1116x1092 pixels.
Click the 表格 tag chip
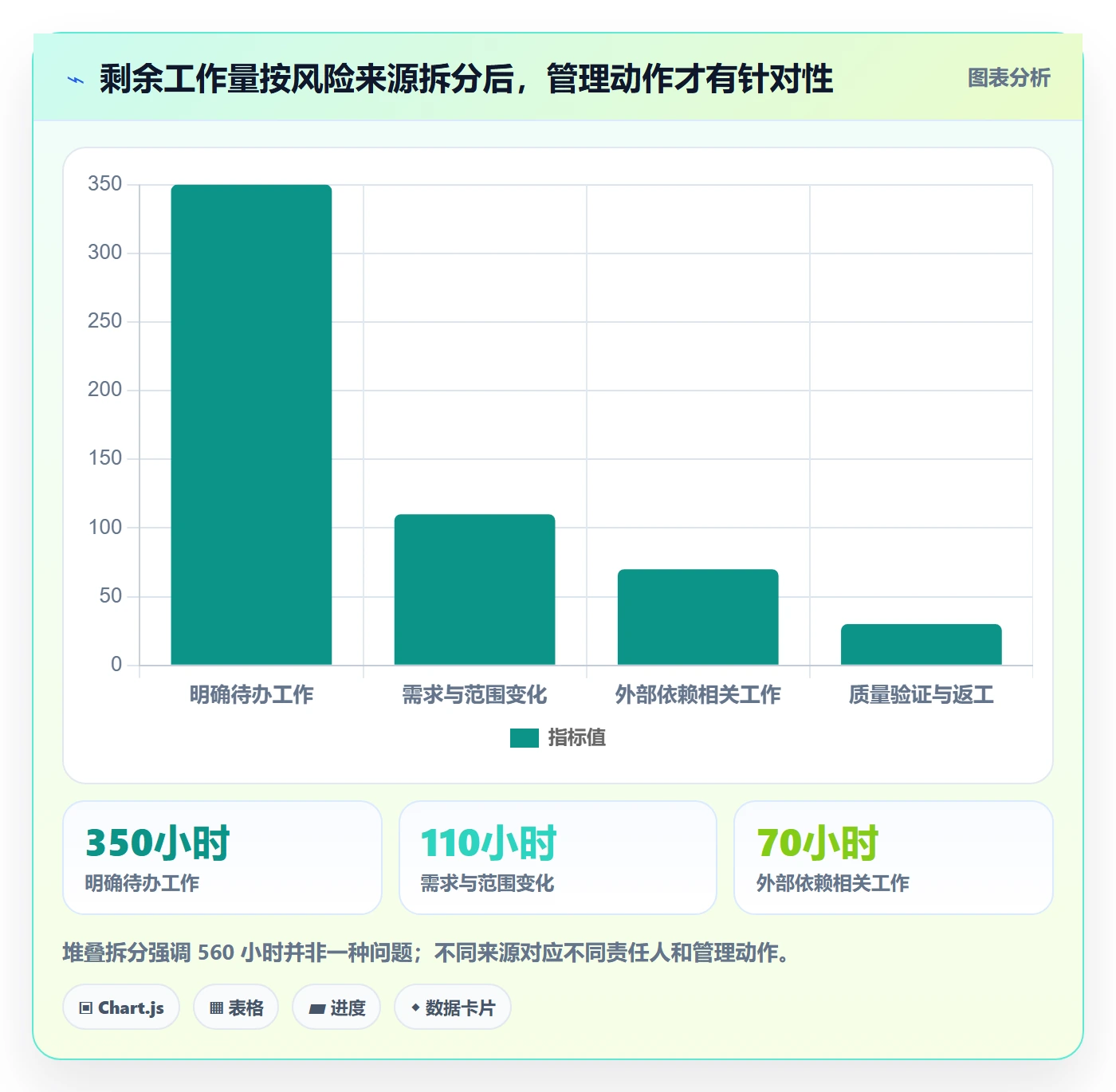pos(236,1008)
